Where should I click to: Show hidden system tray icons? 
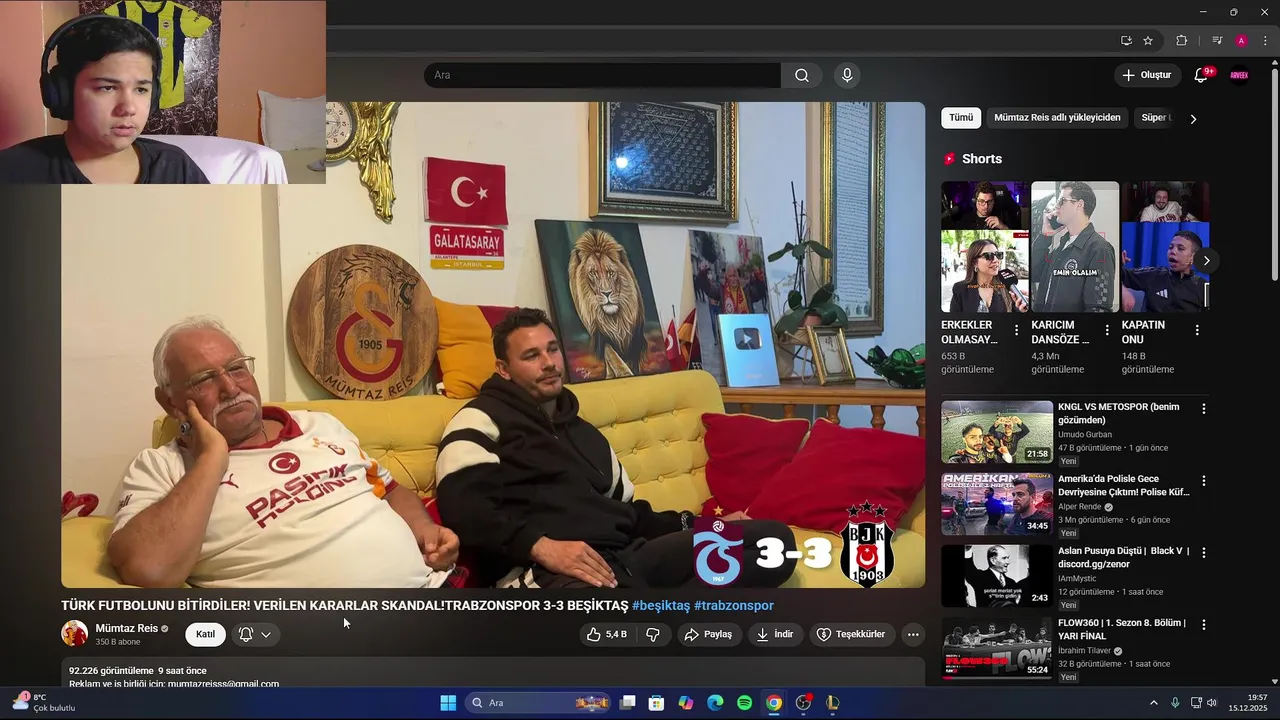(x=1153, y=703)
